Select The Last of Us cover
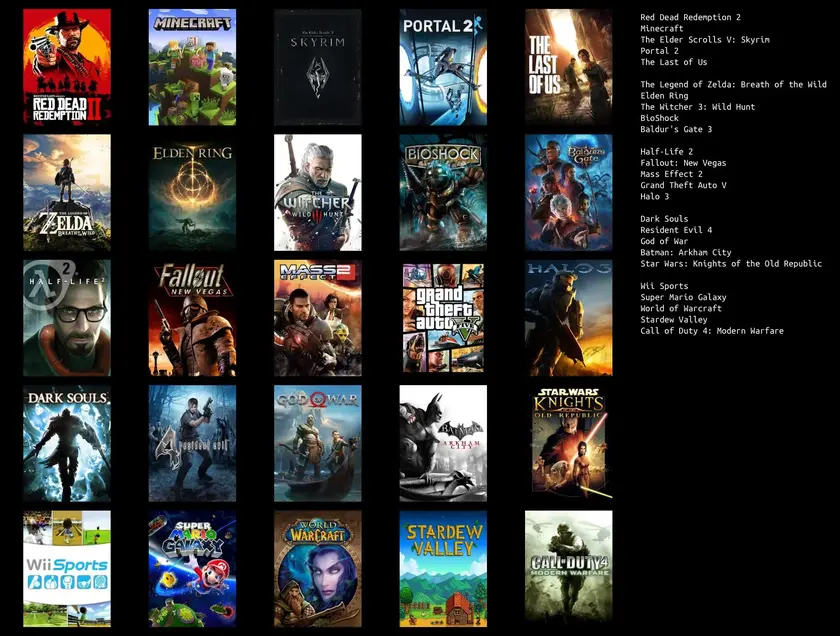840x636 pixels. pyautogui.click(x=568, y=67)
